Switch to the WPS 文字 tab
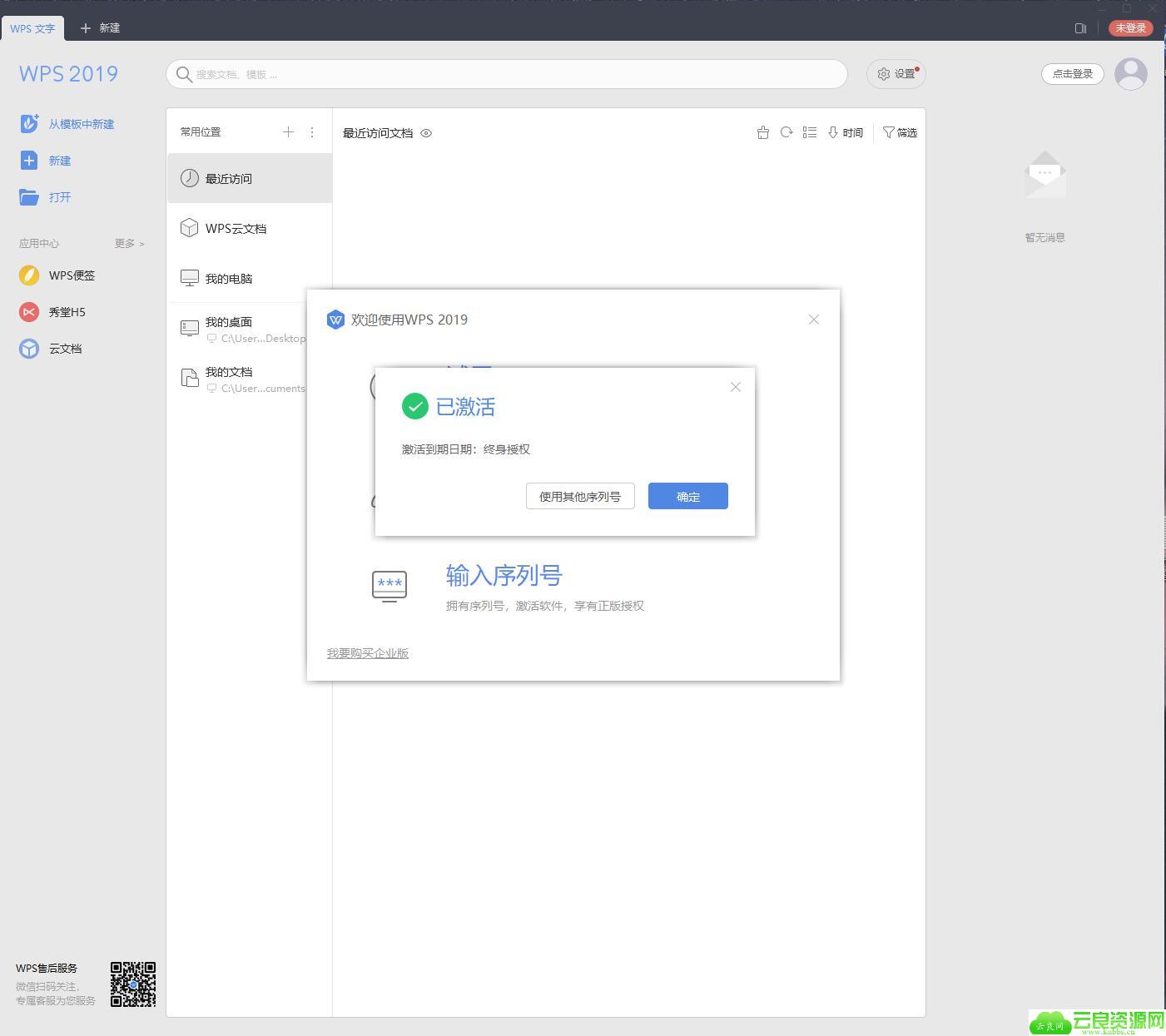The width and height of the screenshot is (1166, 1036). point(32,28)
